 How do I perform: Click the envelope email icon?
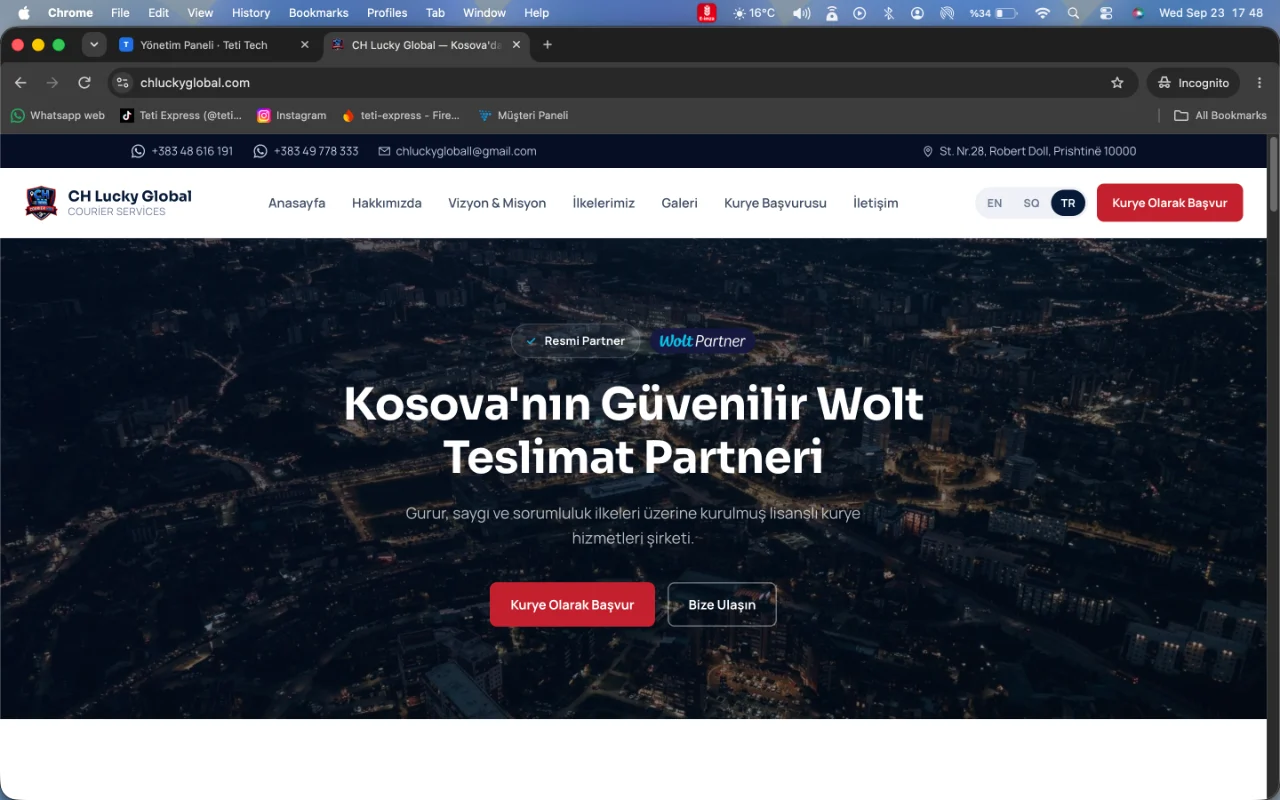point(384,151)
